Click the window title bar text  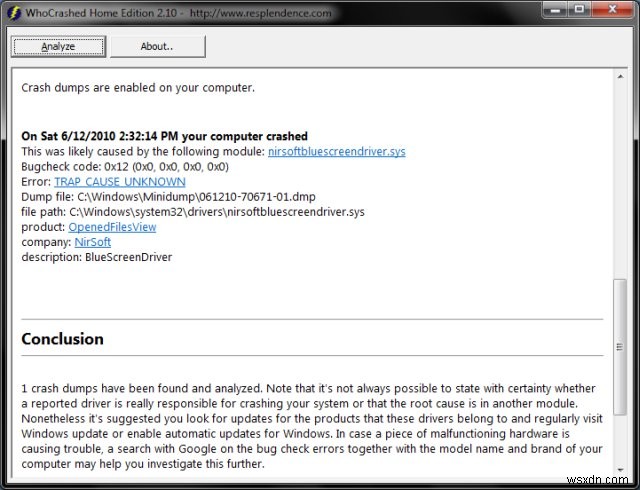pyautogui.click(x=178, y=13)
